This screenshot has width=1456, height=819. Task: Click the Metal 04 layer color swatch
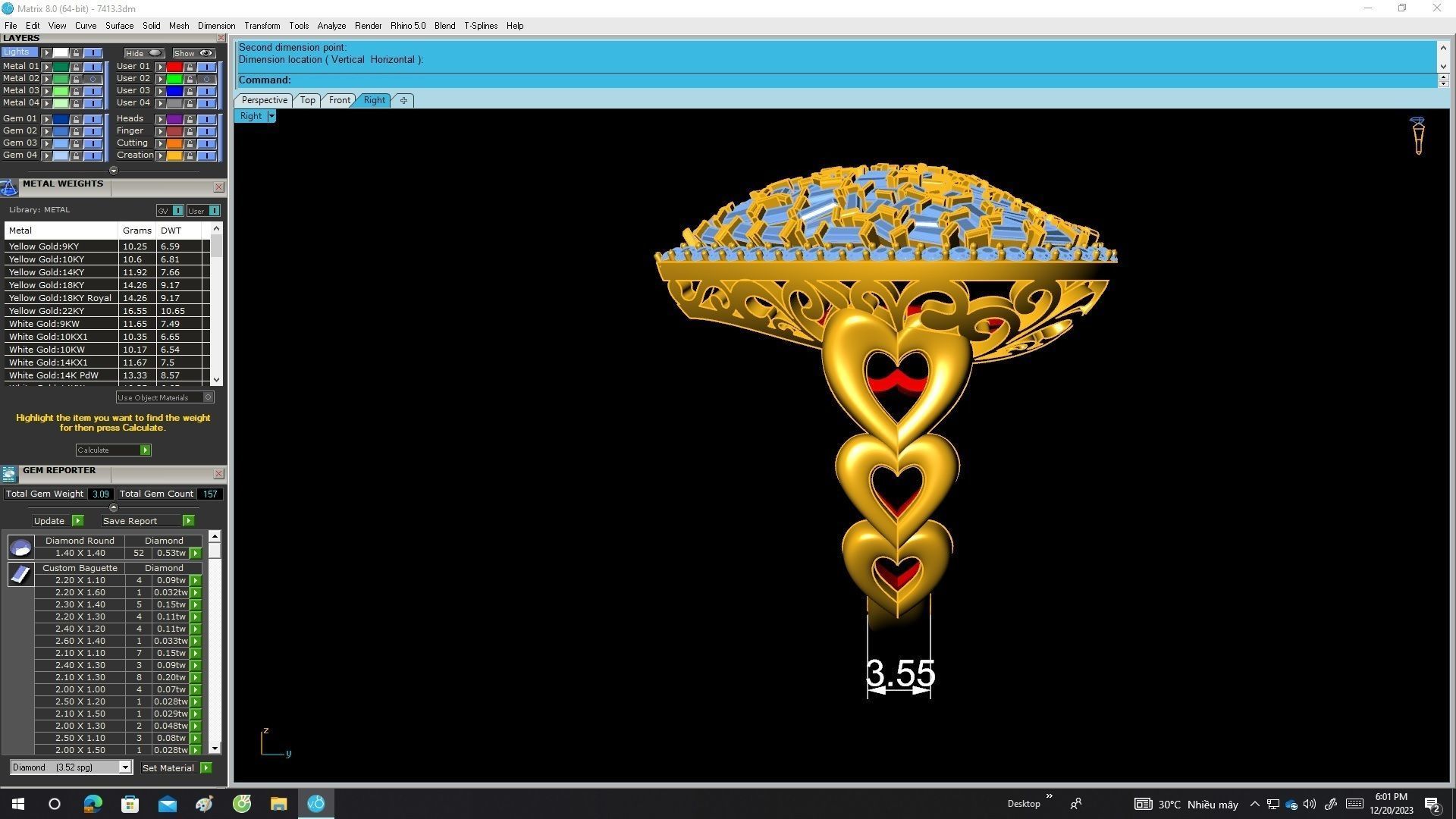(x=61, y=103)
